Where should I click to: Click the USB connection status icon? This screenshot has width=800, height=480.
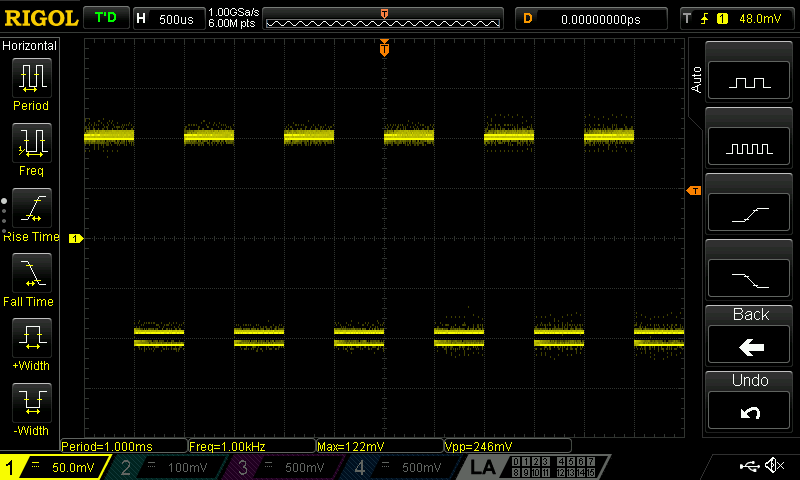[x=749, y=466]
